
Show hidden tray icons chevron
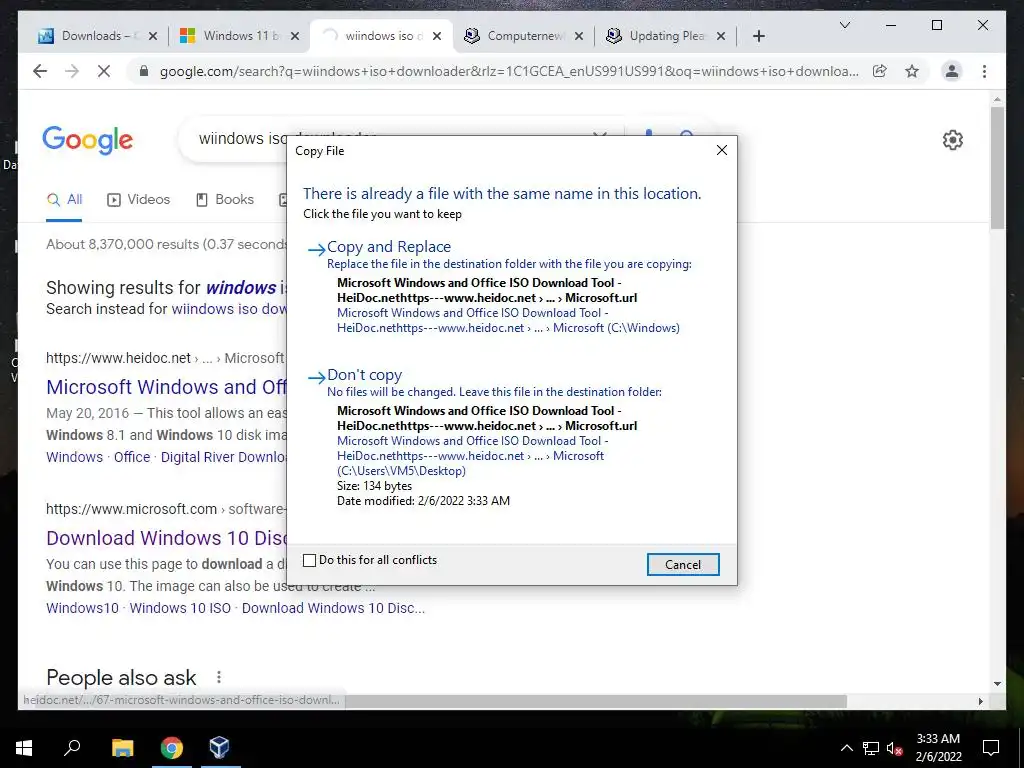pos(846,748)
